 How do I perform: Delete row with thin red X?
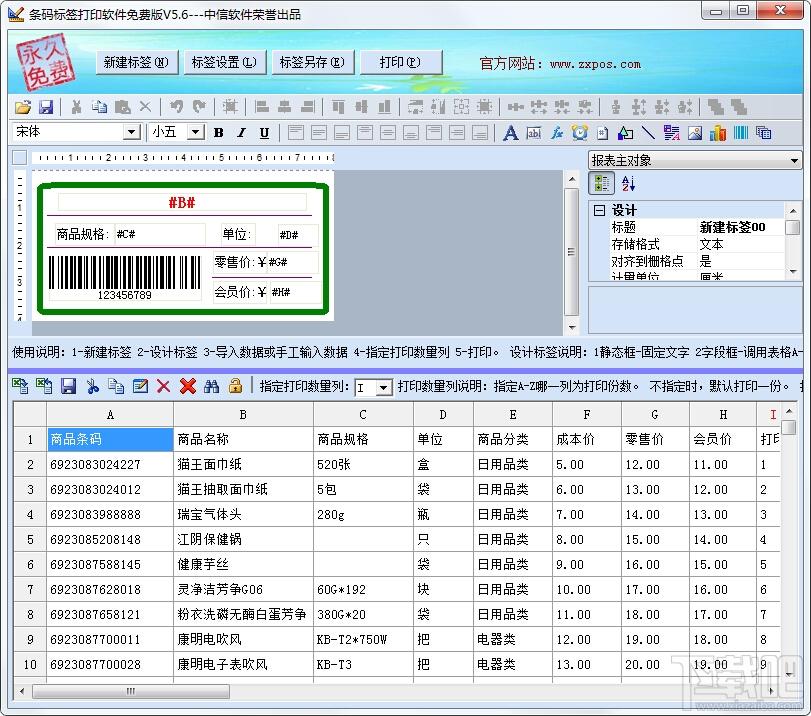[x=163, y=386]
